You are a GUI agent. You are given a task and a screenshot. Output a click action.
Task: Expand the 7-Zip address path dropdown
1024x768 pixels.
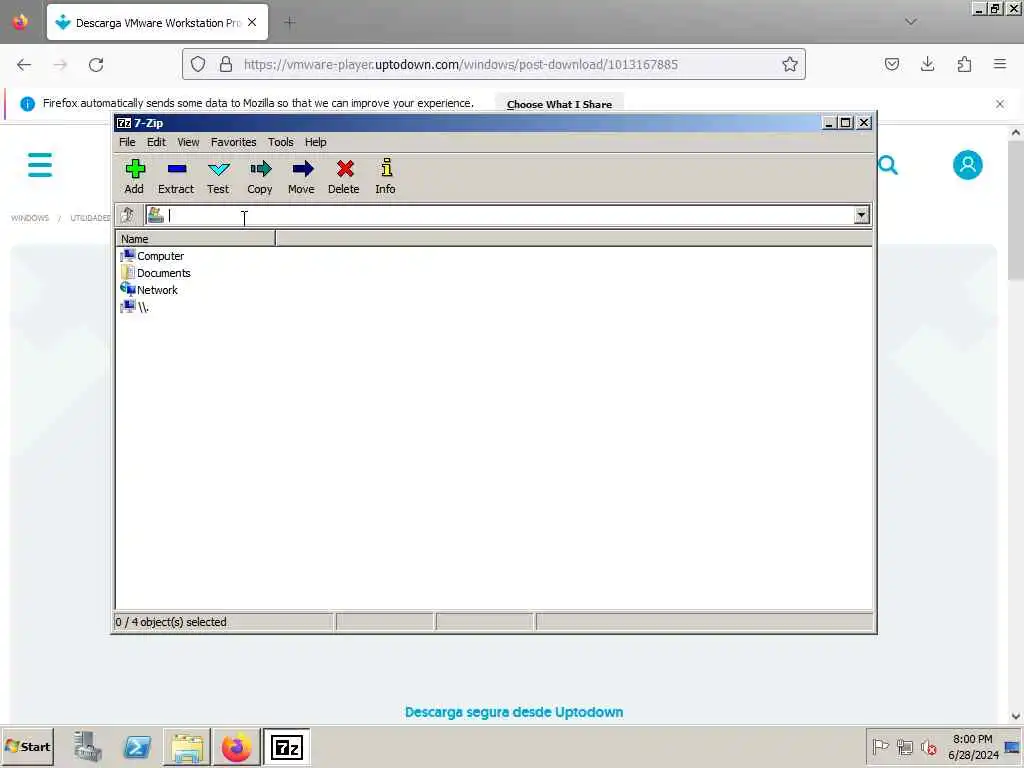point(861,215)
